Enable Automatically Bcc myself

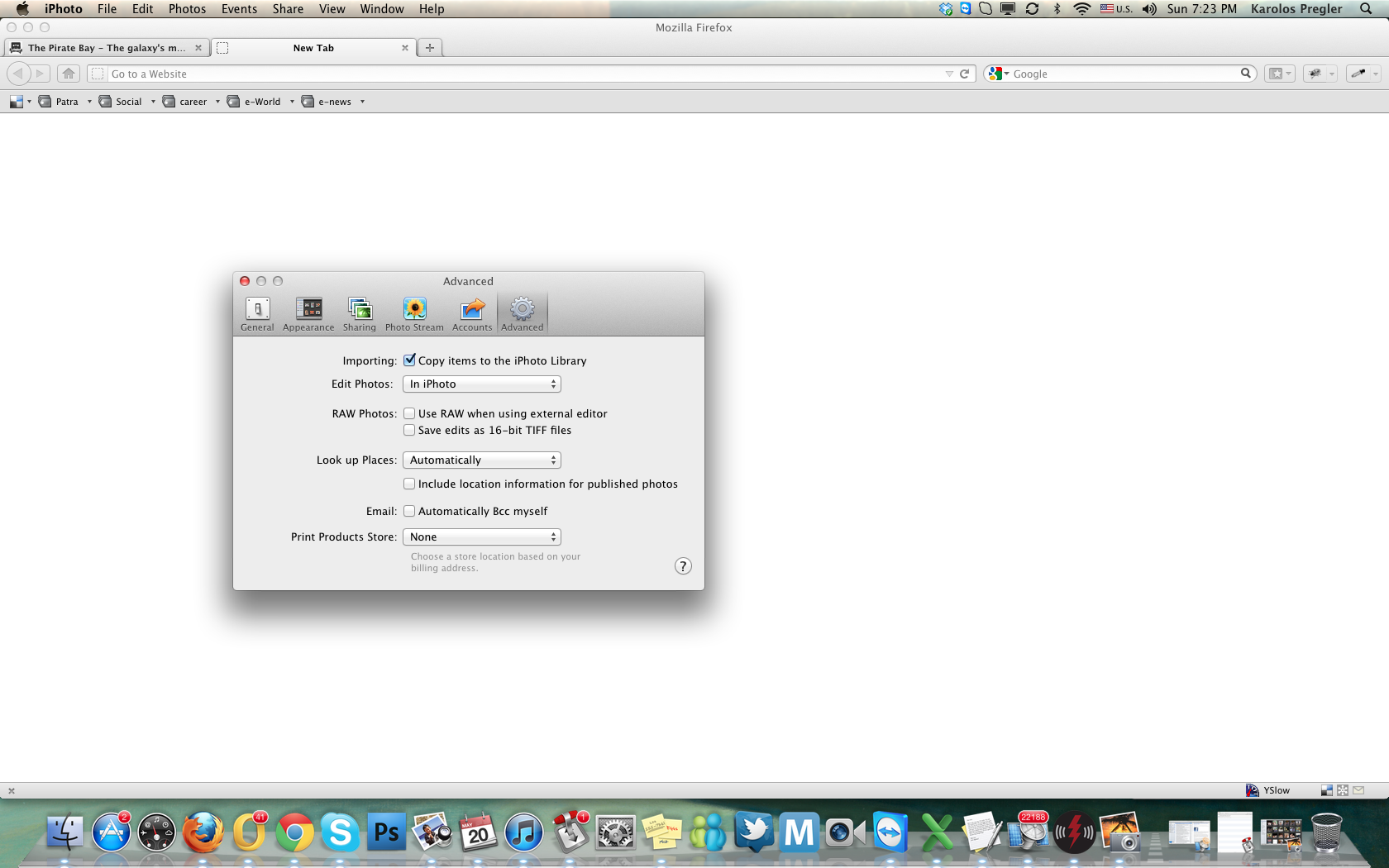(x=409, y=511)
